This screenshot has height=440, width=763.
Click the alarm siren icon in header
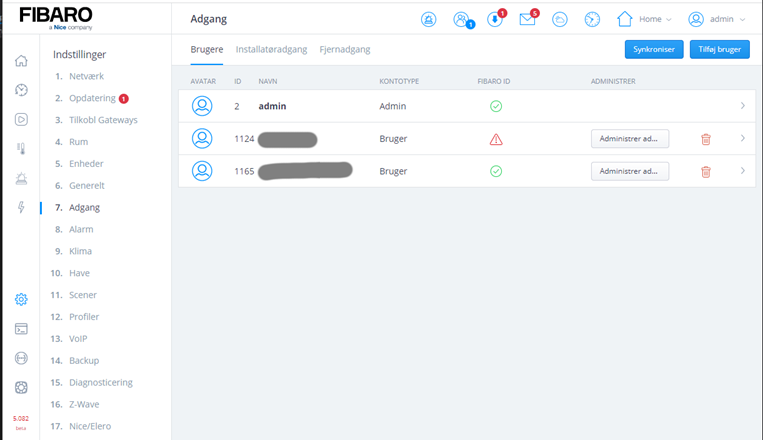point(428,19)
